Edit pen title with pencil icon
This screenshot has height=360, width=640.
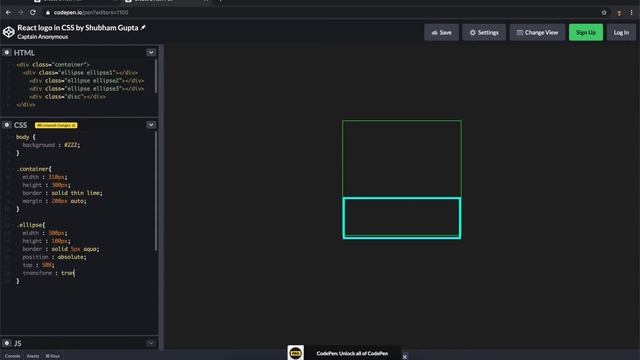pyautogui.click(x=143, y=28)
